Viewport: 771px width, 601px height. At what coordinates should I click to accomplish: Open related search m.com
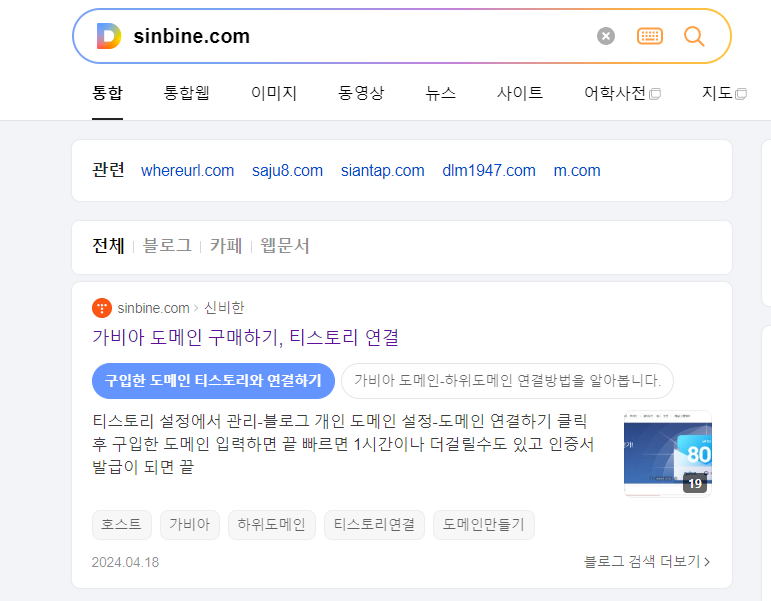[577, 171]
